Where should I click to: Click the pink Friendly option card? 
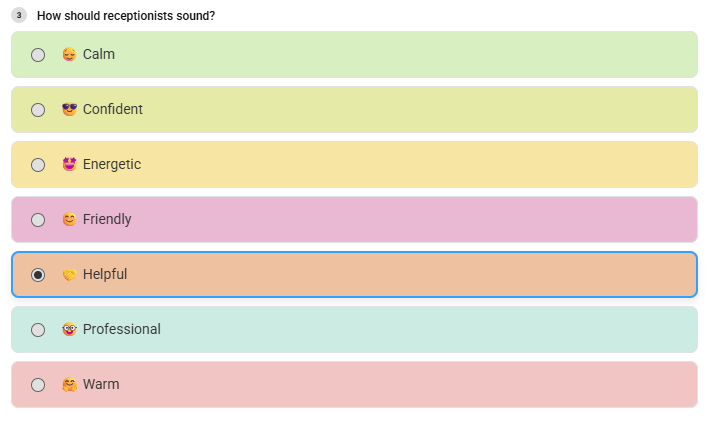354,219
